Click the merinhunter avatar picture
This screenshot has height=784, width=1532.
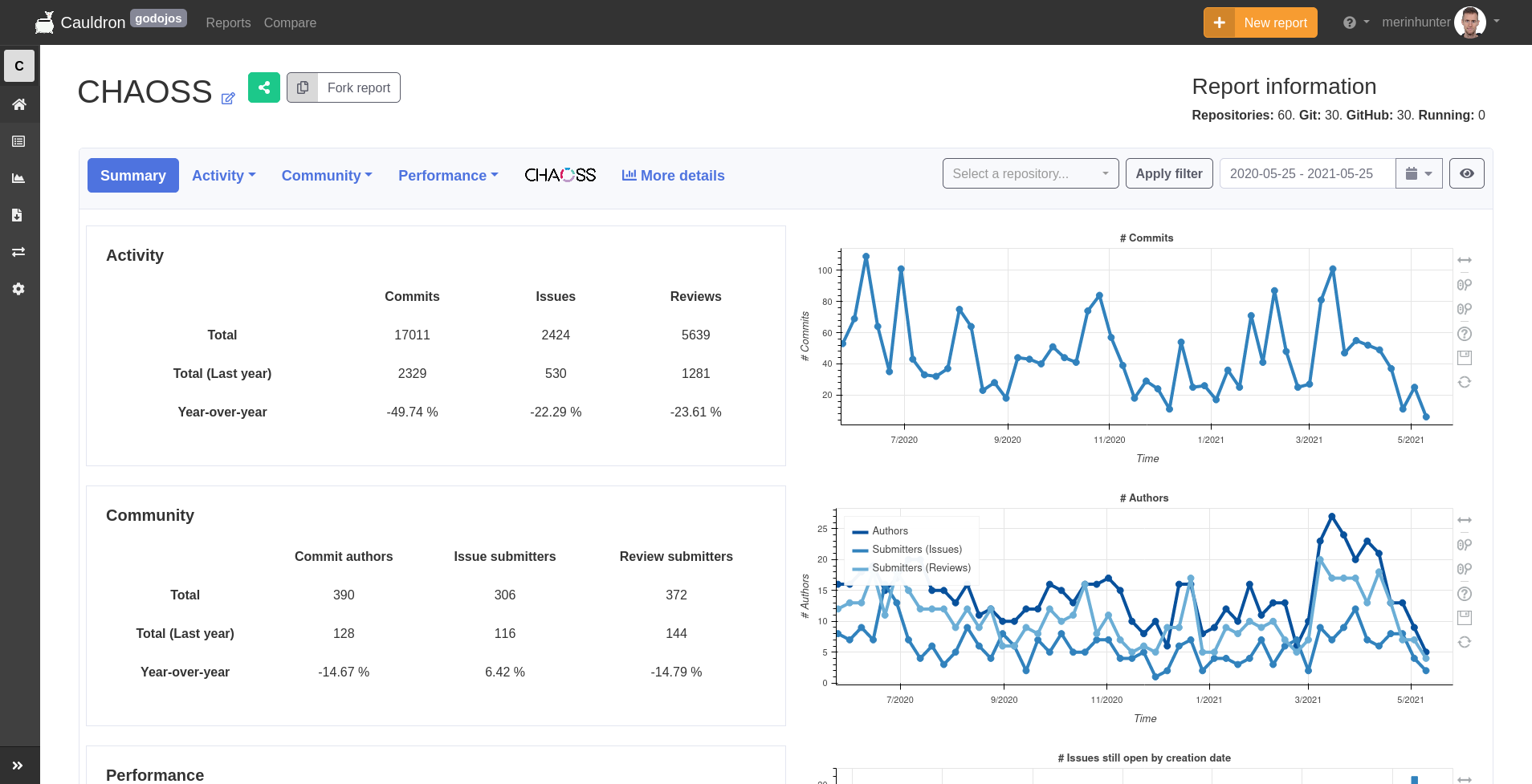[x=1470, y=22]
